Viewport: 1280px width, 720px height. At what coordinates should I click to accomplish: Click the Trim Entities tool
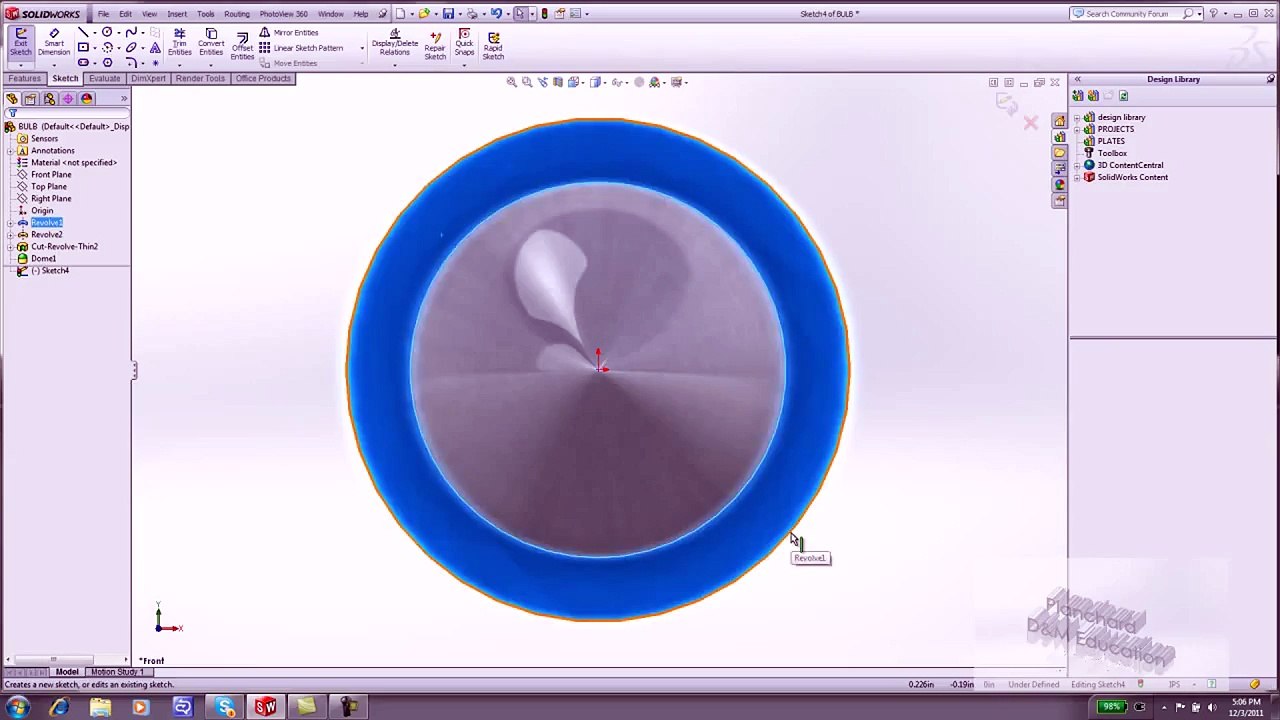pos(180,41)
